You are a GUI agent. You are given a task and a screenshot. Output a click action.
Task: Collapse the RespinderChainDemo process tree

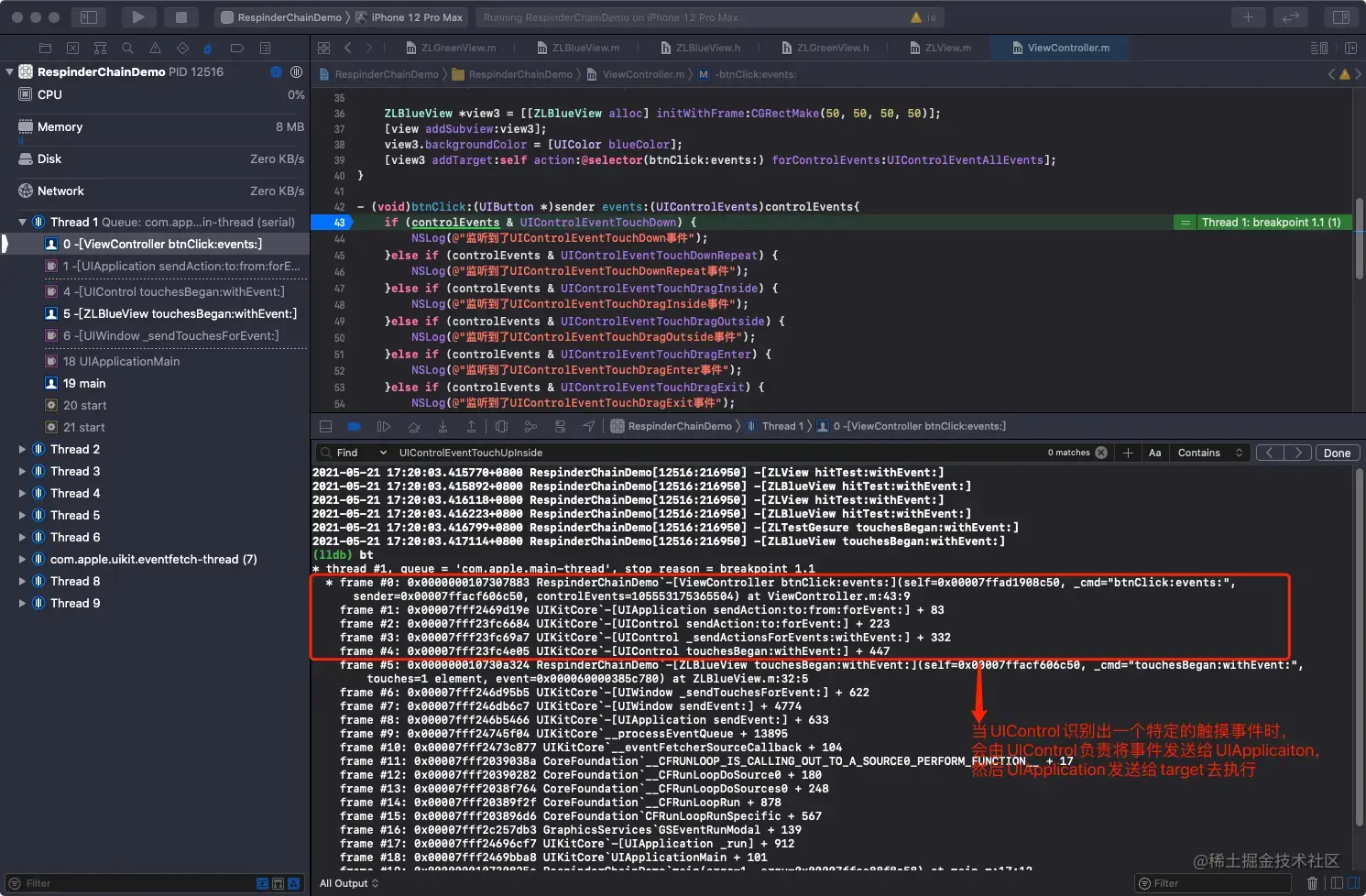point(9,71)
